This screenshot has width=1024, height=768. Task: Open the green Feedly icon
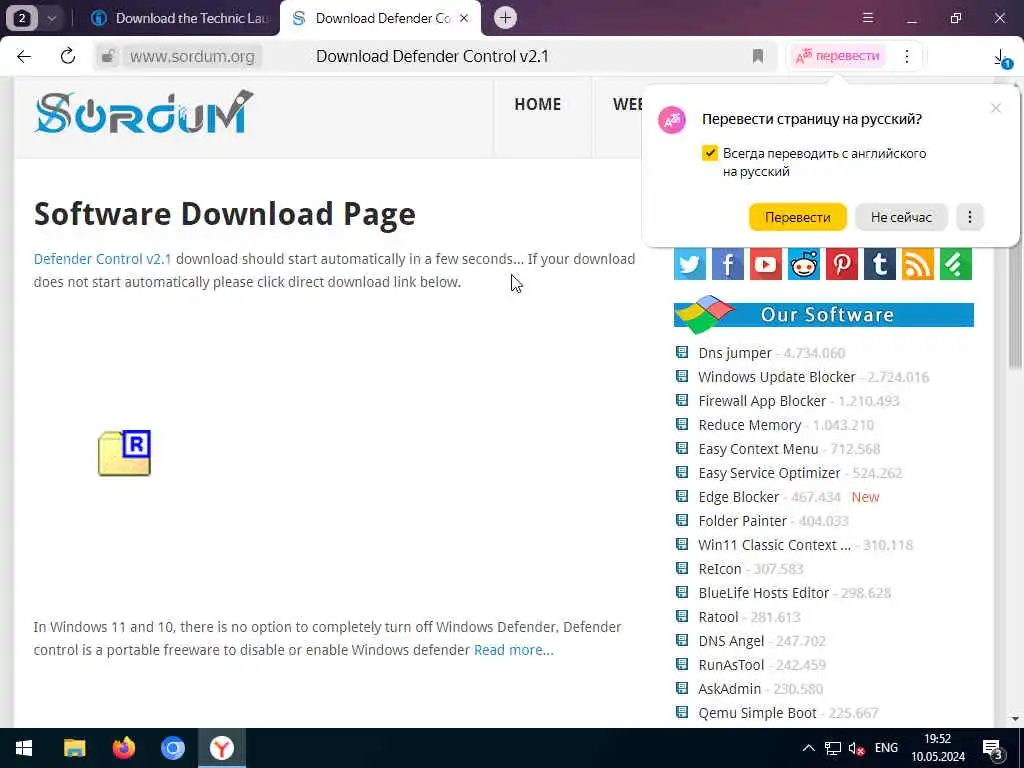[956, 264]
